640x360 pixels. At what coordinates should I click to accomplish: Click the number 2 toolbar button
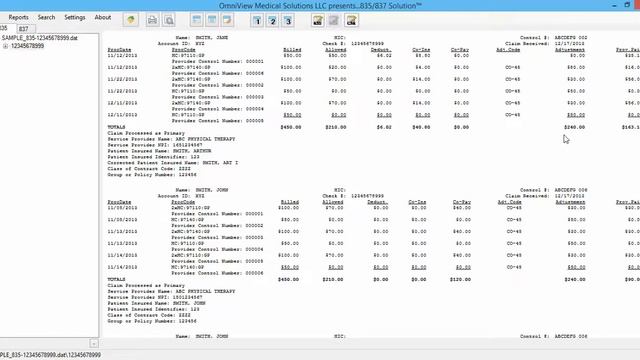(273, 20)
